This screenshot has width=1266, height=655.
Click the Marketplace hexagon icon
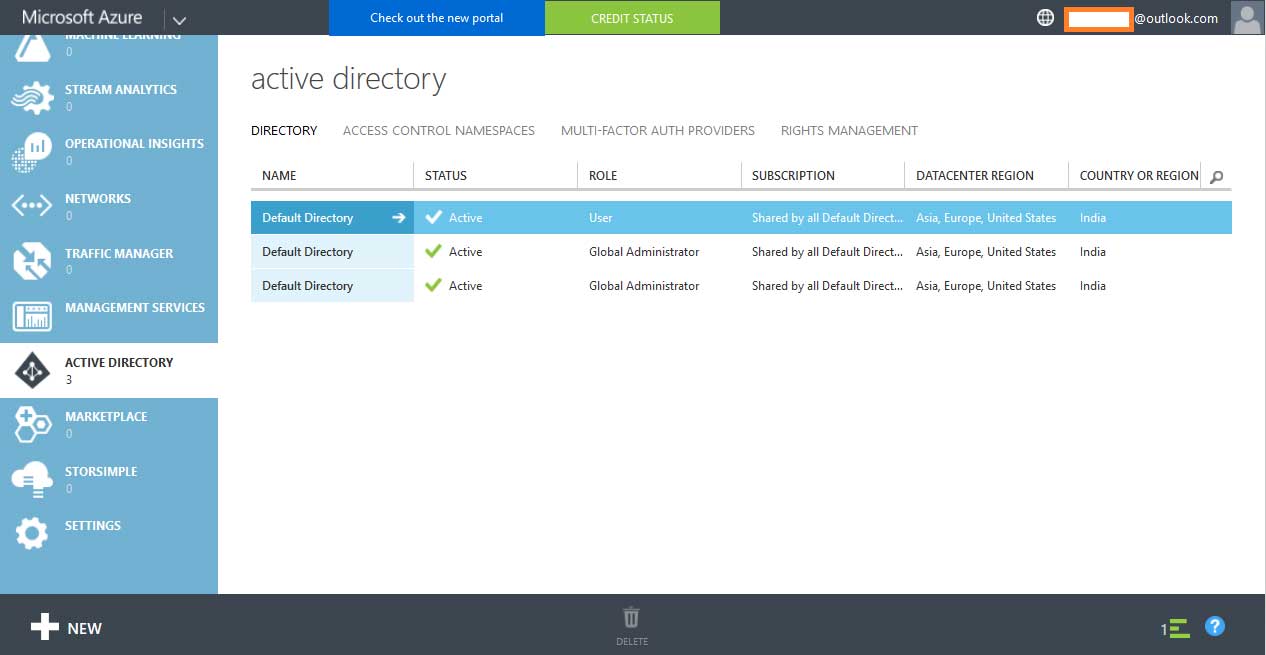pyautogui.click(x=31, y=424)
